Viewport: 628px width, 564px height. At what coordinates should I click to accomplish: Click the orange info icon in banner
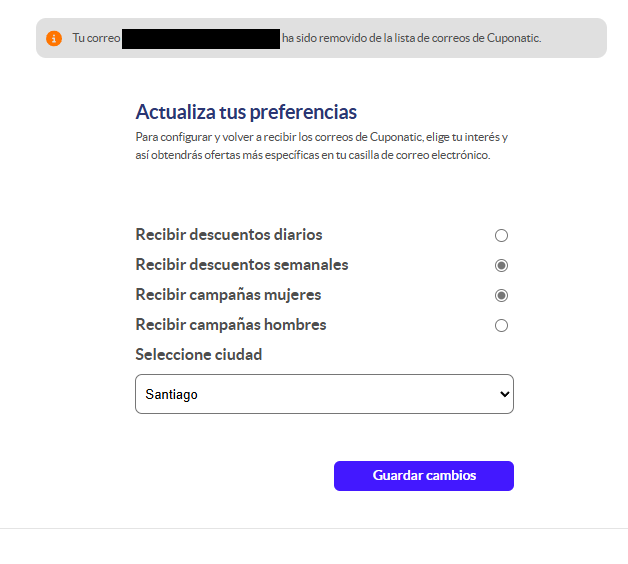point(54,38)
